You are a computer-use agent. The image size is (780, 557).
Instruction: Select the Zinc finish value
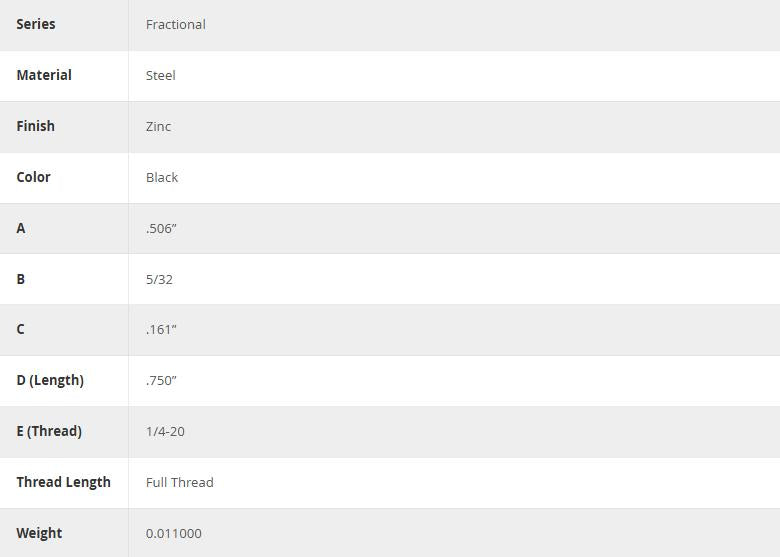click(159, 126)
